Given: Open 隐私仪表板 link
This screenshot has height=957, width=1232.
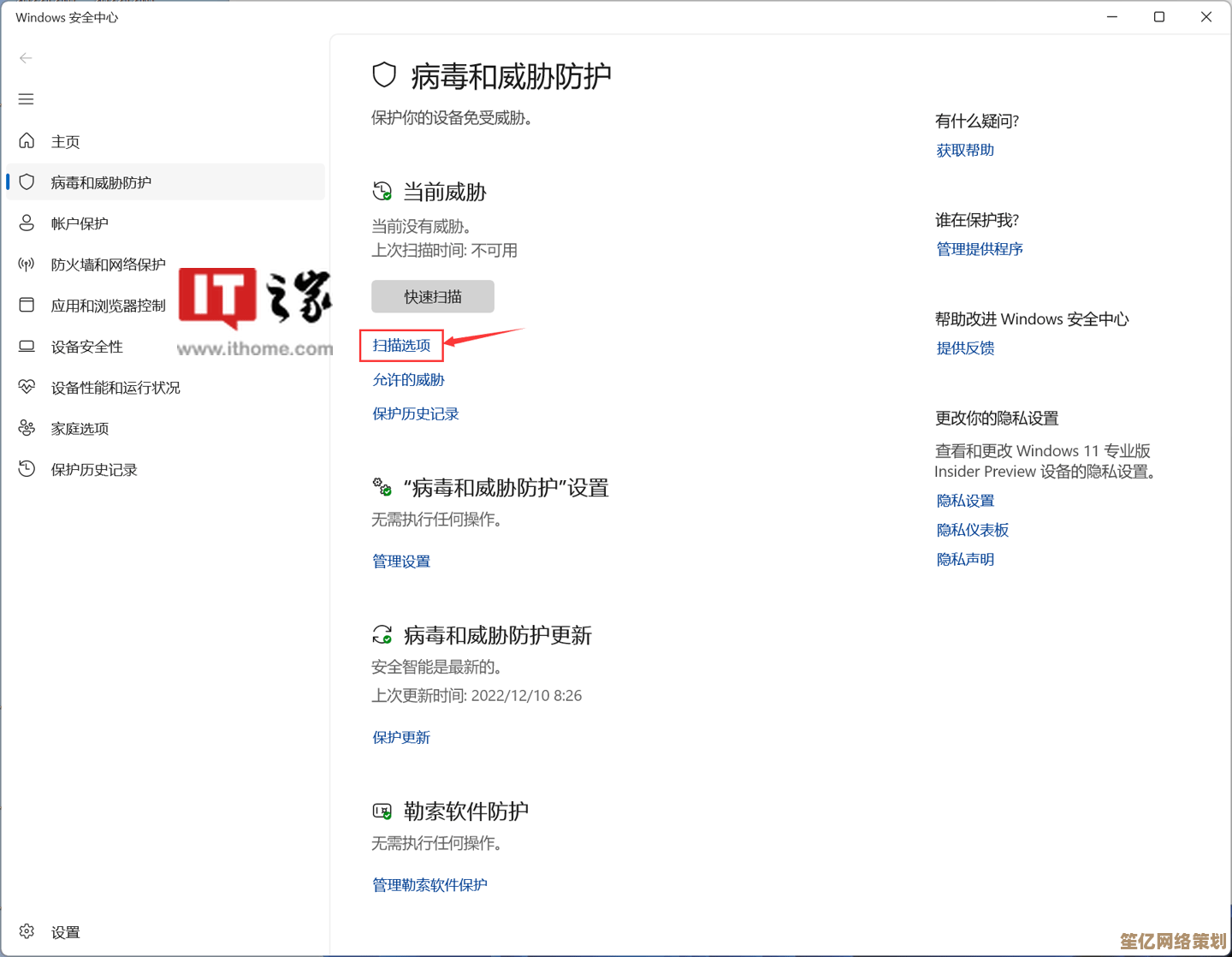Looking at the screenshot, I should point(973,529).
